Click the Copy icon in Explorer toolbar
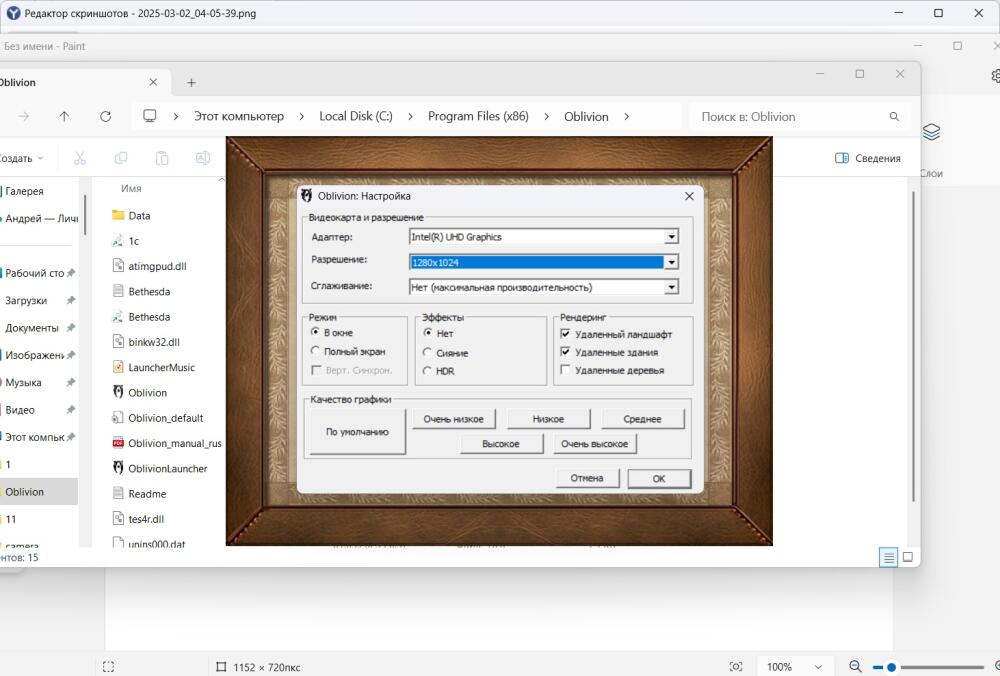Screen dimensions: 1000x676 tap(121, 158)
